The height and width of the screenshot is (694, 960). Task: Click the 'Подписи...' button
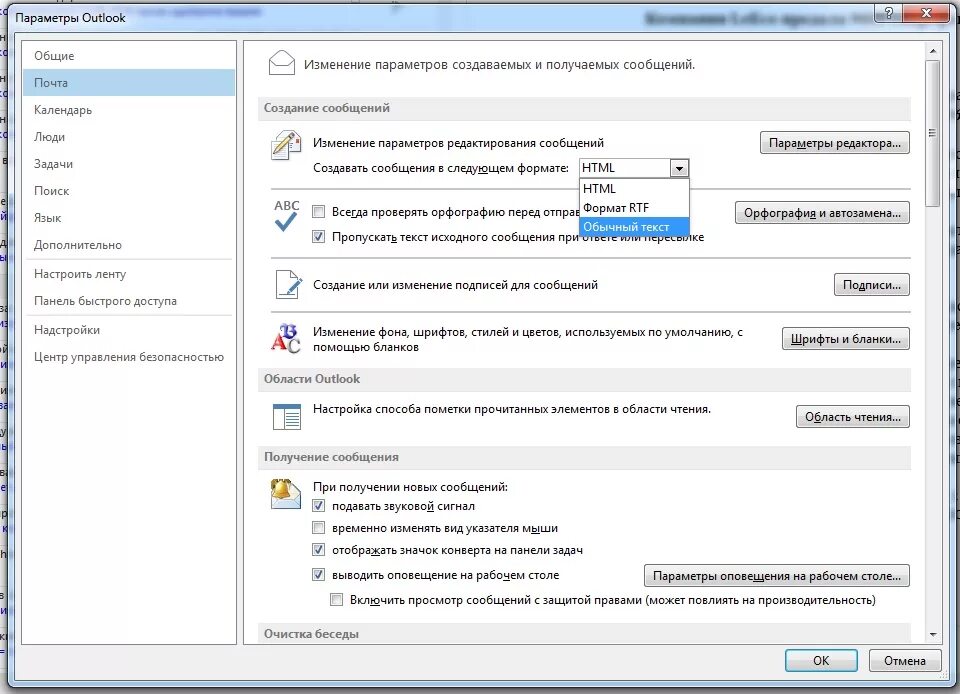[871, 285]
